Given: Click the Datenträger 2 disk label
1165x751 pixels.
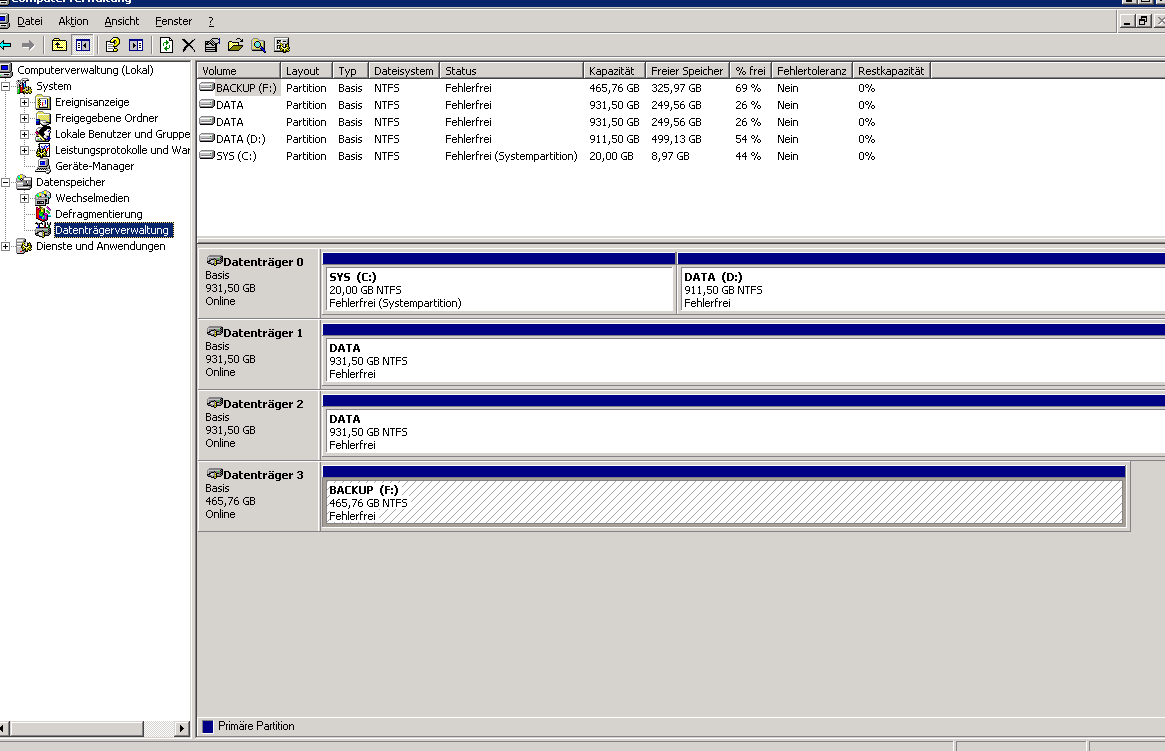Looking at the screenshot, I should pos(259,425).
